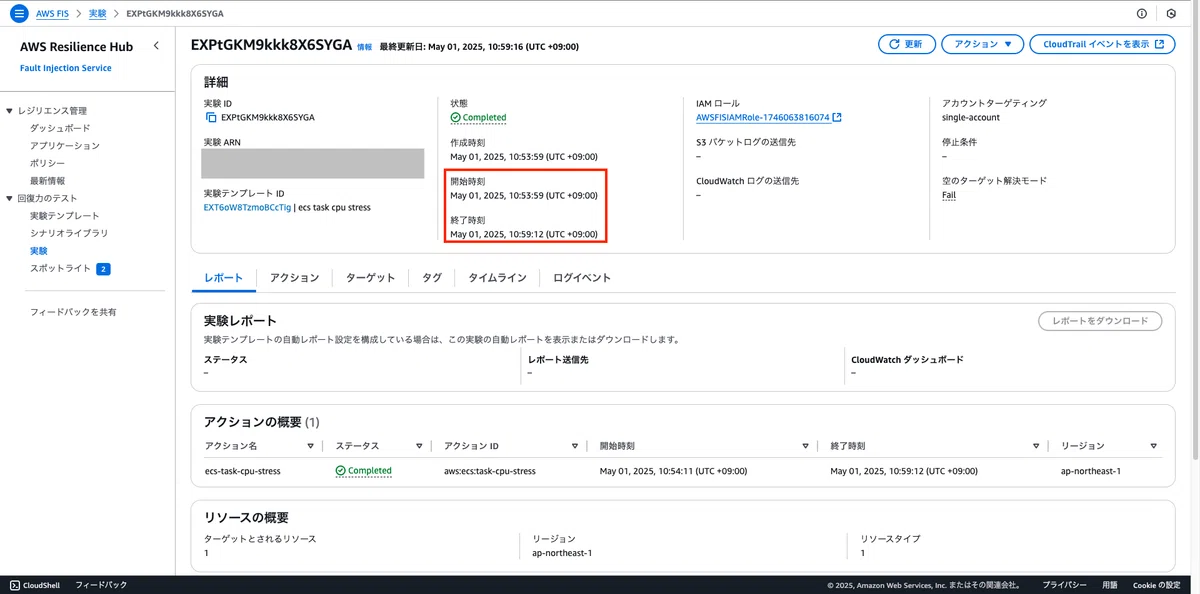Click action start time 10:54:11 cell
The width and height of the screenshot is (1200, 594).
click(x=673, y=471)
